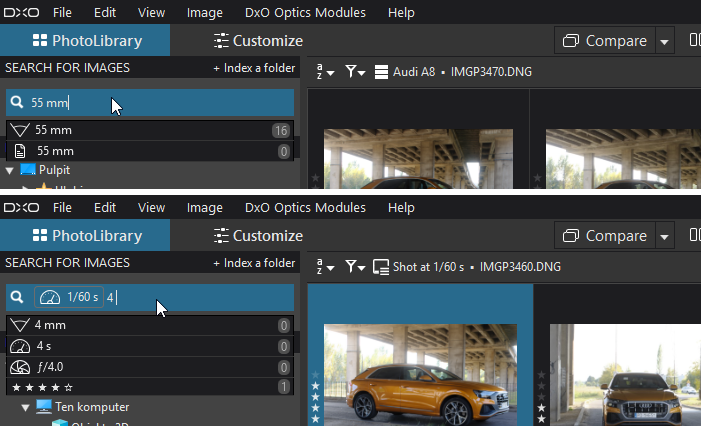Viewport: 701px width, 426px height.
Task: Toggle side-by-side view icon in bottom window
Action: point(695,235)
